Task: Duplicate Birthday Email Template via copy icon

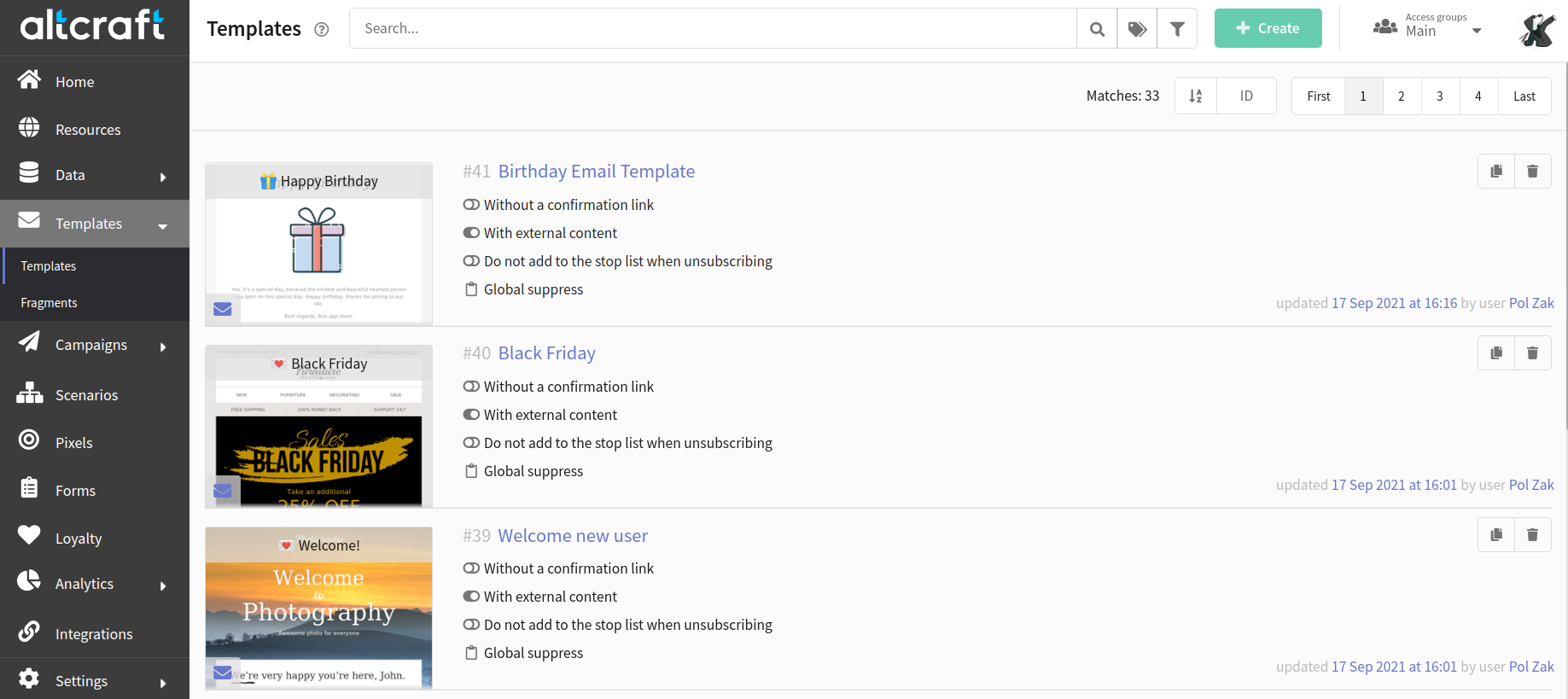Action: pos(1496,172)
